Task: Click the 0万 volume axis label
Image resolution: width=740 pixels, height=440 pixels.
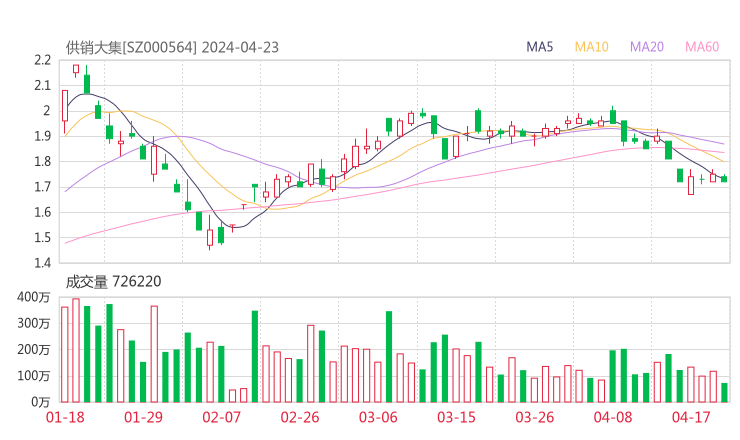Action: point(41,402)
